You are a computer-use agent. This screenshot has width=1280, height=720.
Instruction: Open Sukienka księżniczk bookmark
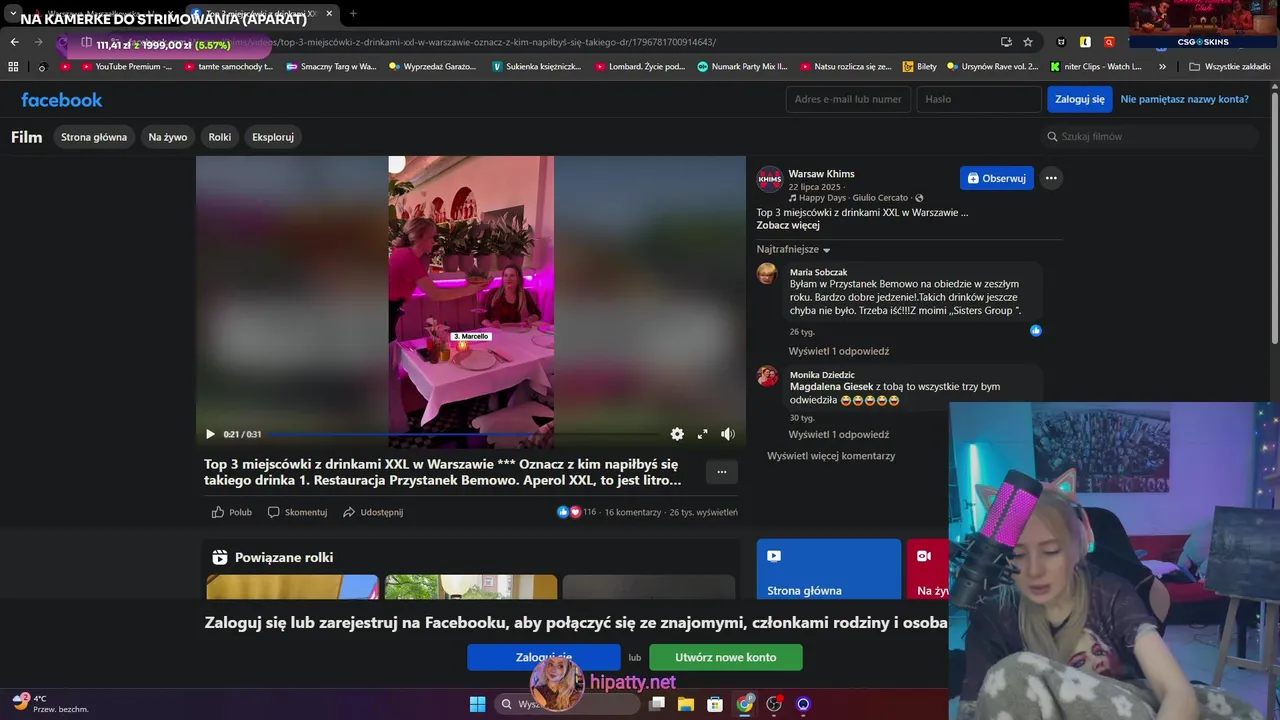537,67
